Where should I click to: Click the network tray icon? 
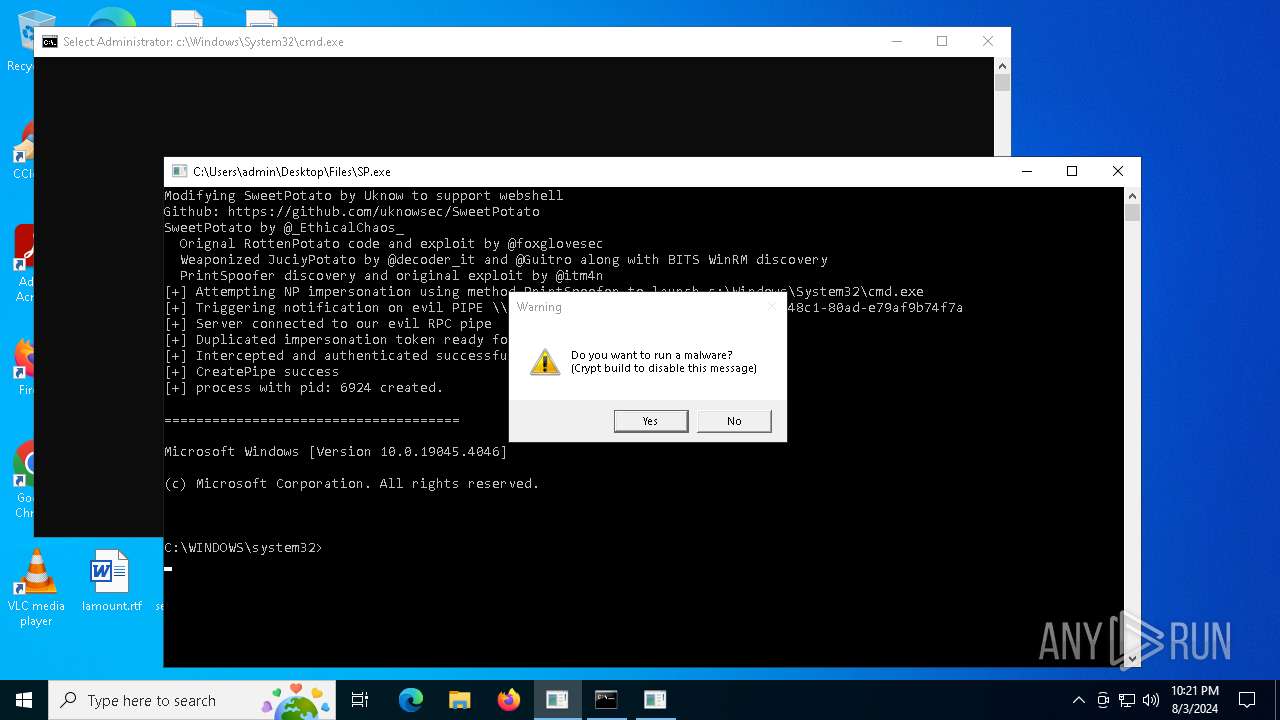[x=1127, y=700]
